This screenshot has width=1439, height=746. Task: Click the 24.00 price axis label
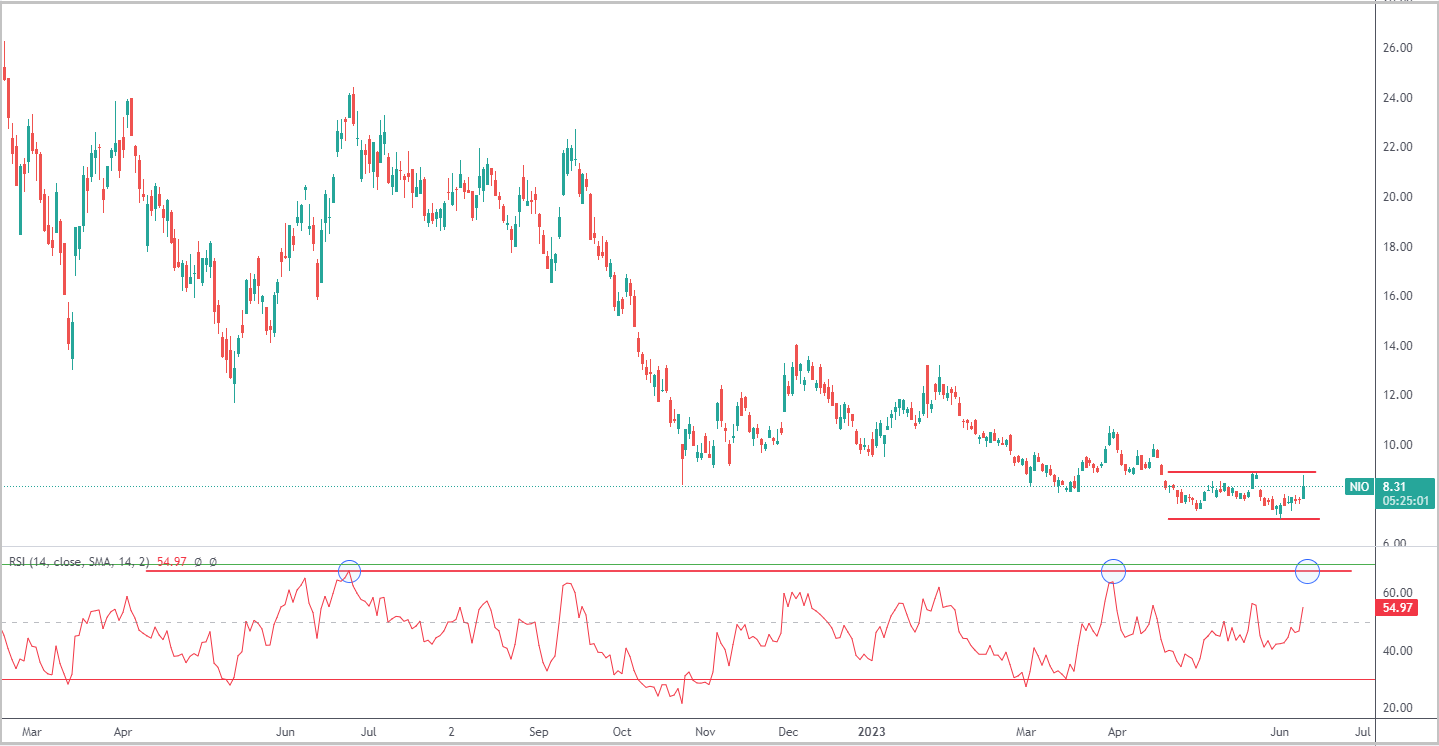point(1397,98)
